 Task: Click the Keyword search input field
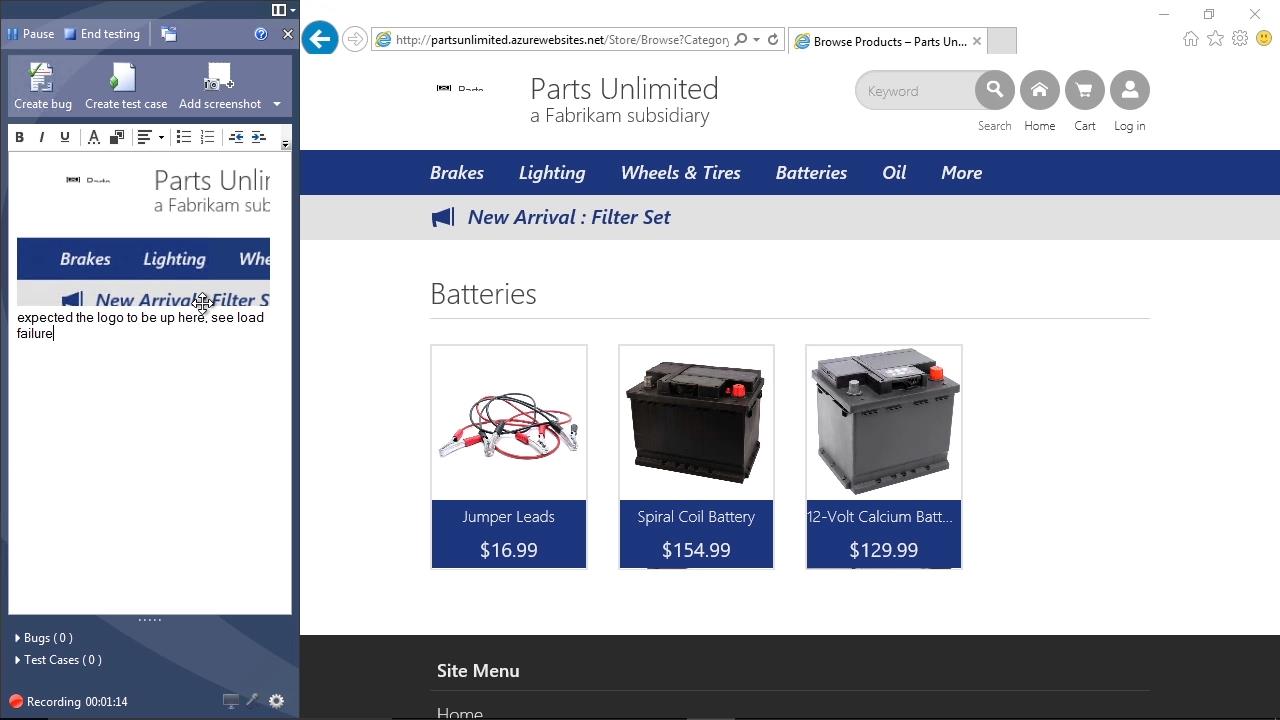tap(915, 91)
